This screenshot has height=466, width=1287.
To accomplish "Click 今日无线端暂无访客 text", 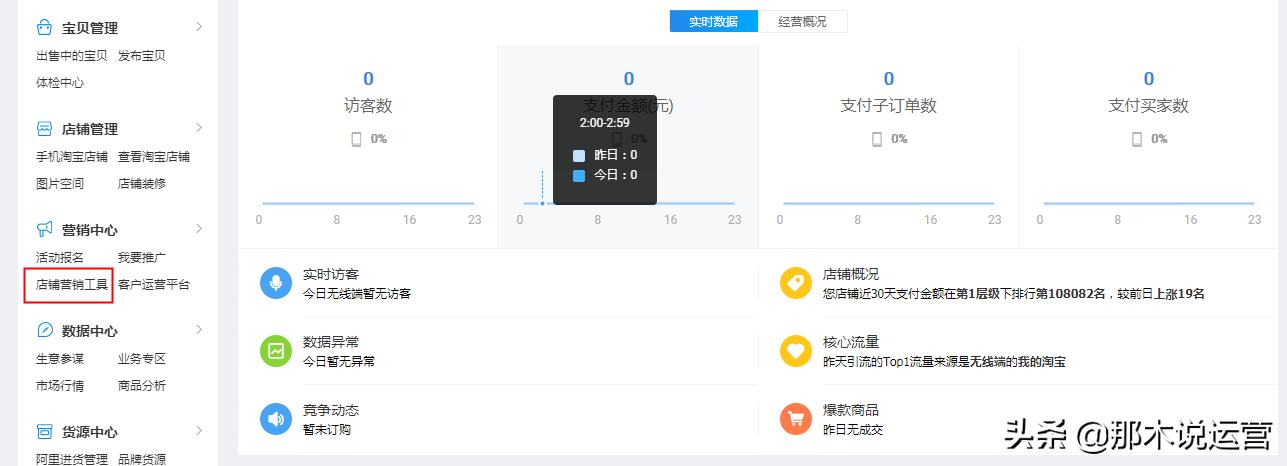I will click(x=357, y=294).
